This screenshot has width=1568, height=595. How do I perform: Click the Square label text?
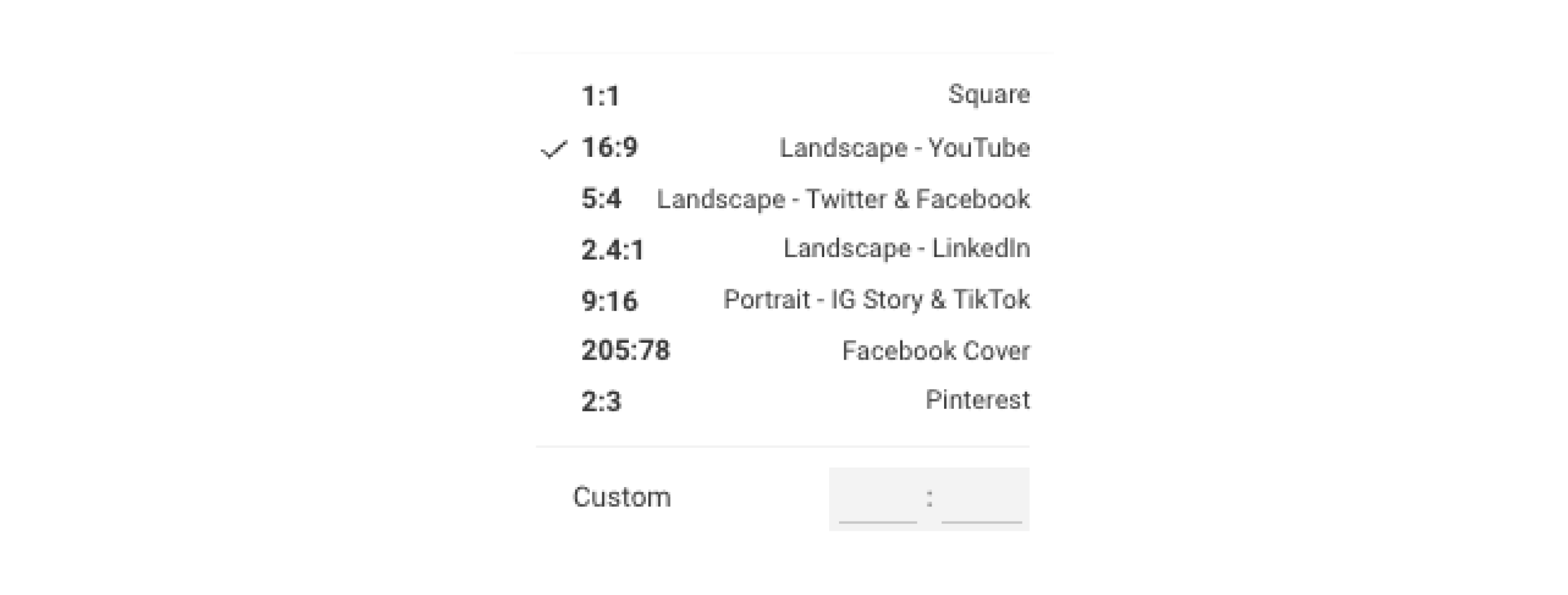(989, 95)
